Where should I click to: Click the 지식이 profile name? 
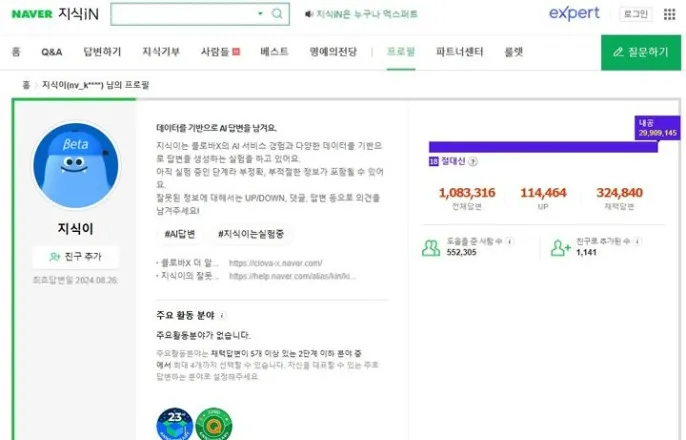[75, 228]
